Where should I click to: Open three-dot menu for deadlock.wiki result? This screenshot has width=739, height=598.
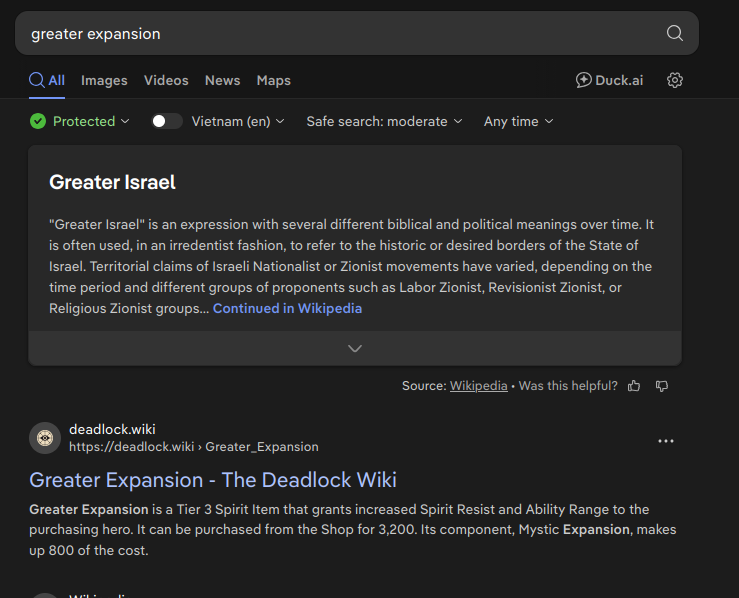665,441
